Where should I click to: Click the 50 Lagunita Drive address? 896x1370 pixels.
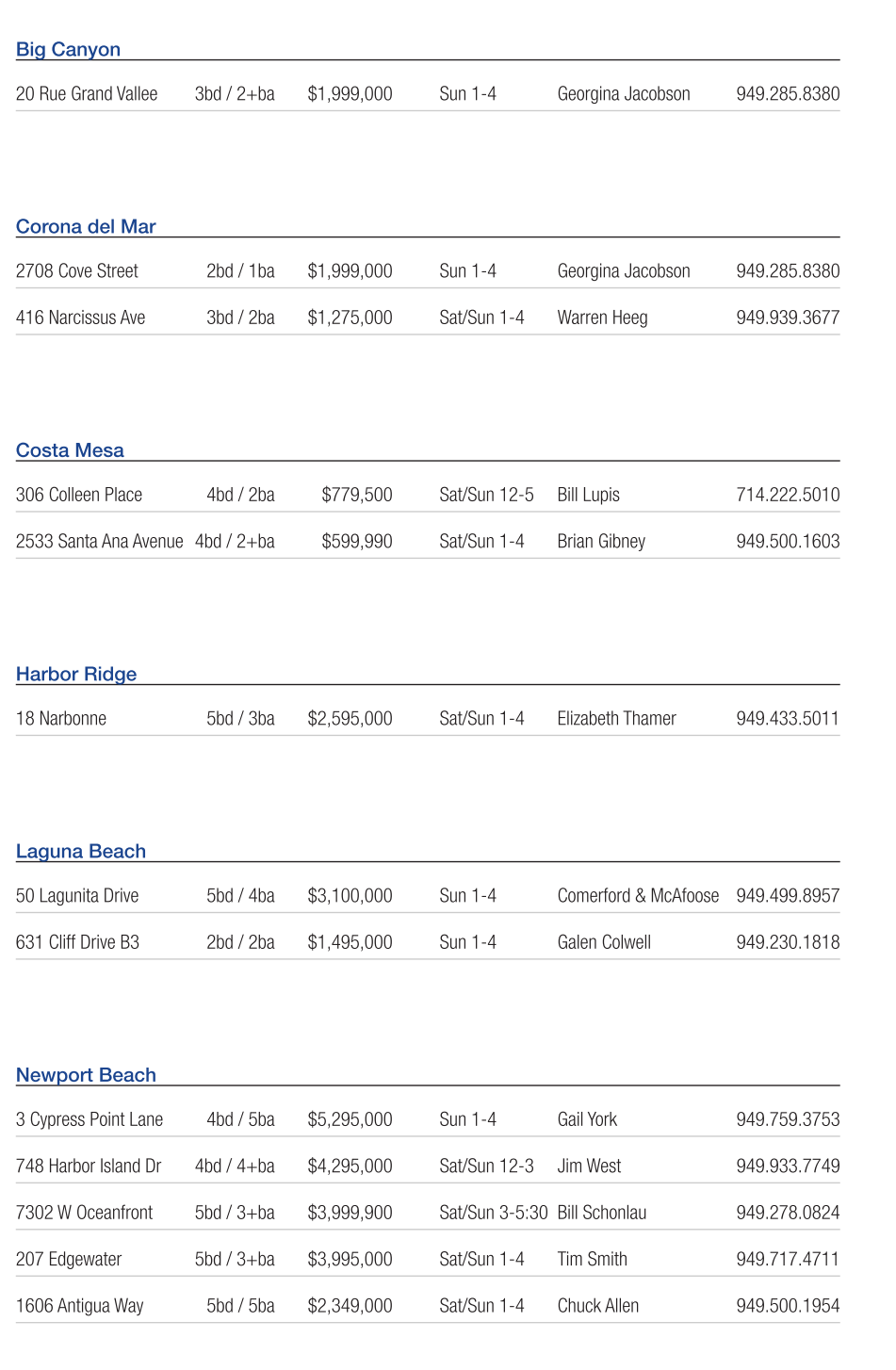(77, 896)
